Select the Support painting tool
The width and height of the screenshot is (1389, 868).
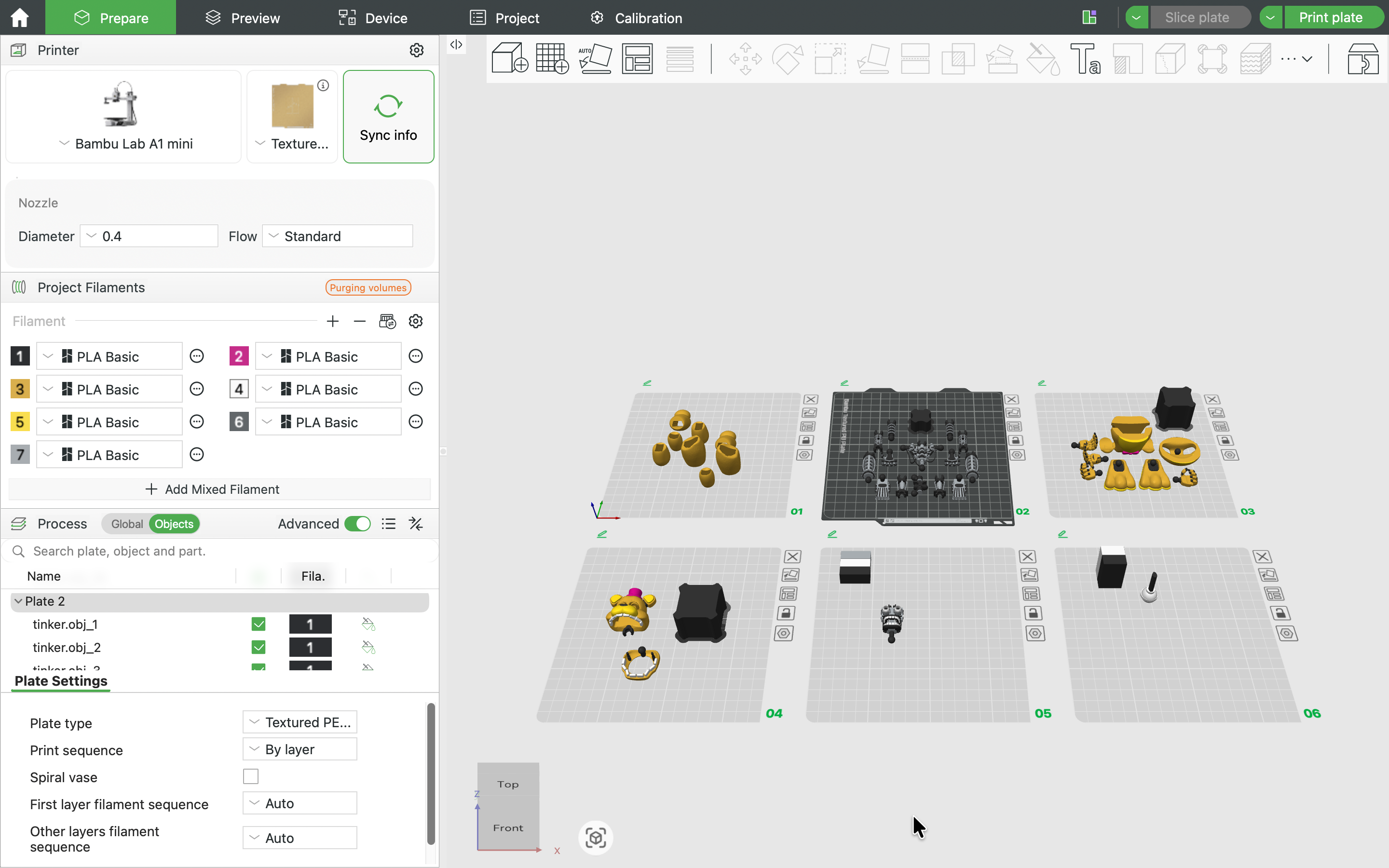[1001, 58]
